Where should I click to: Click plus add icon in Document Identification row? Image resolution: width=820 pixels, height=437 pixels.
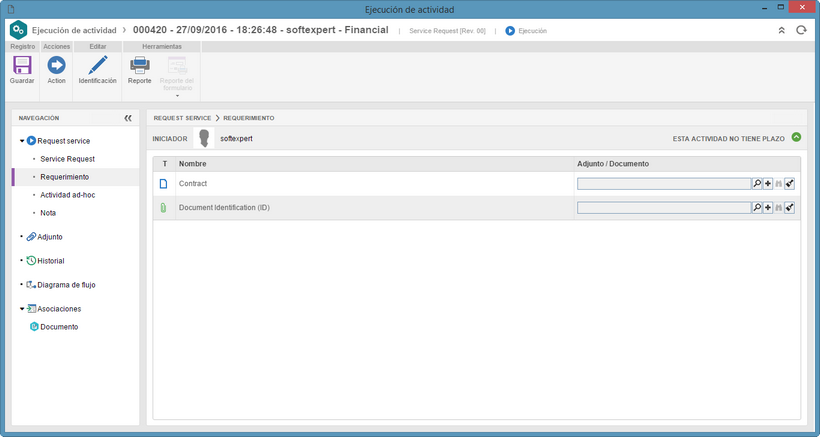[x=768, y=208]
